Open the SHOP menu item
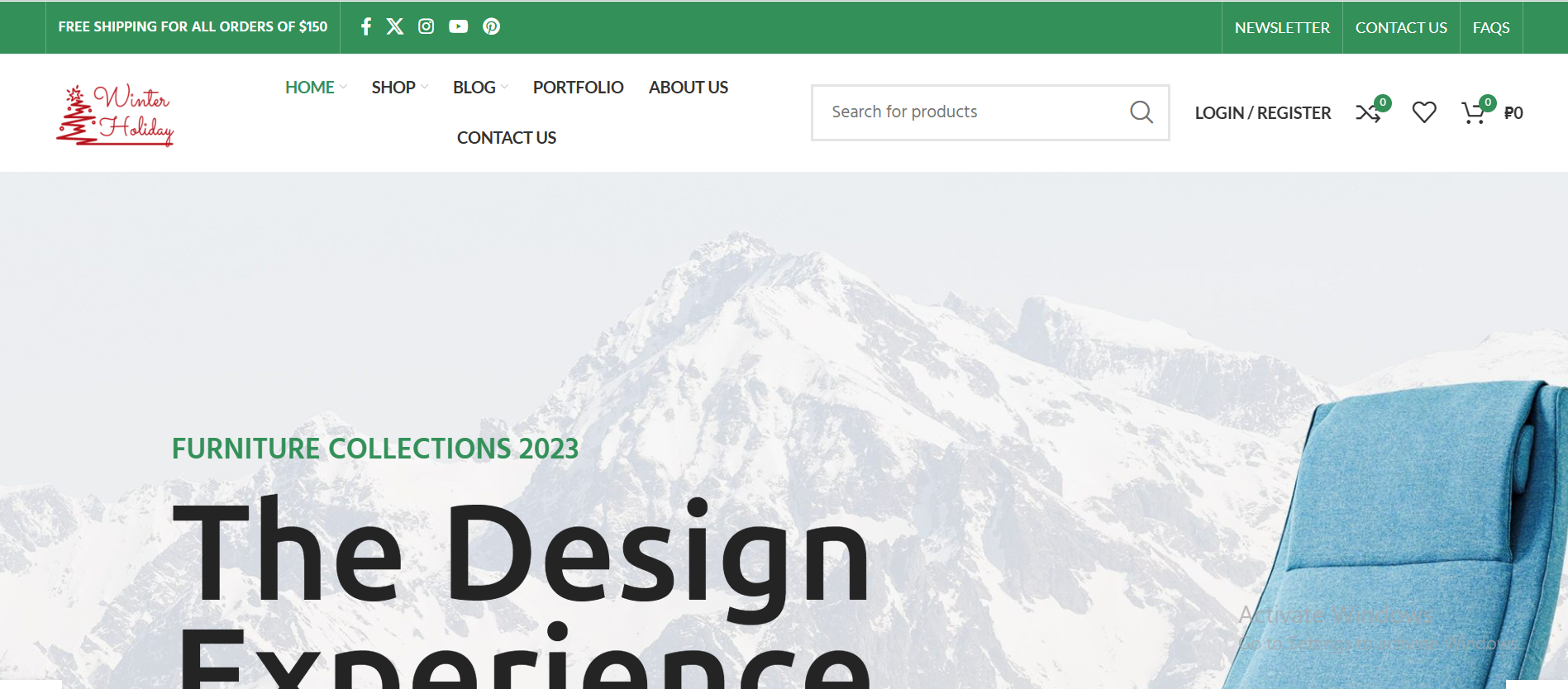The height and width of the screenshot is (689, 1568). 393,87
